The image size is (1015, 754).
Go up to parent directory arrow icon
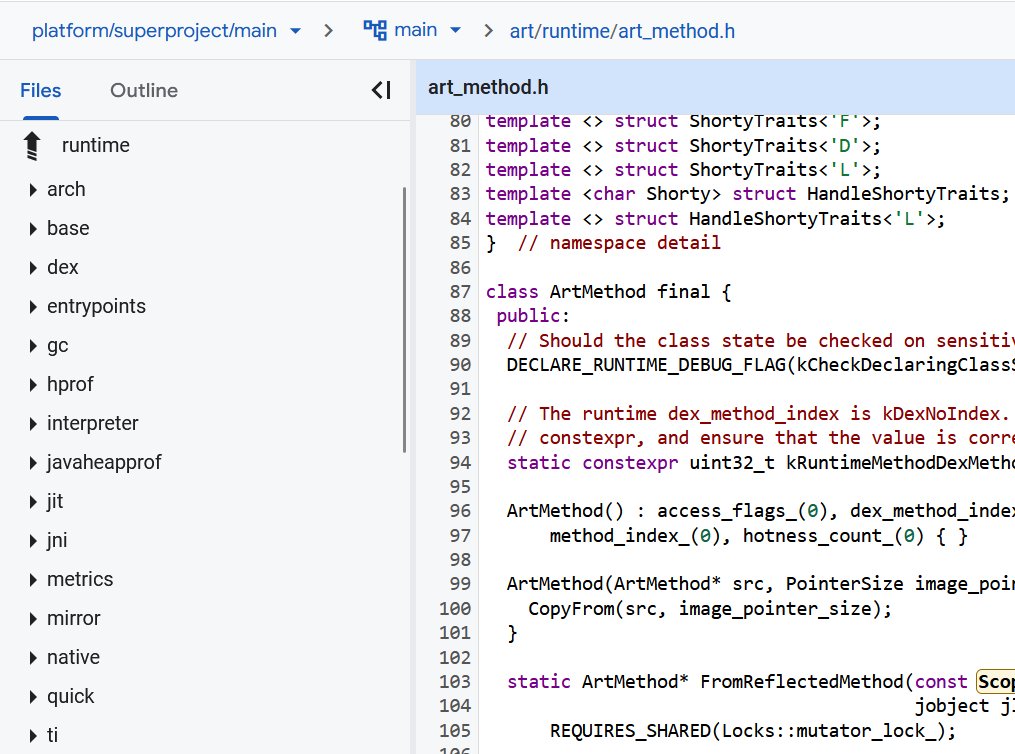[32, 146]
